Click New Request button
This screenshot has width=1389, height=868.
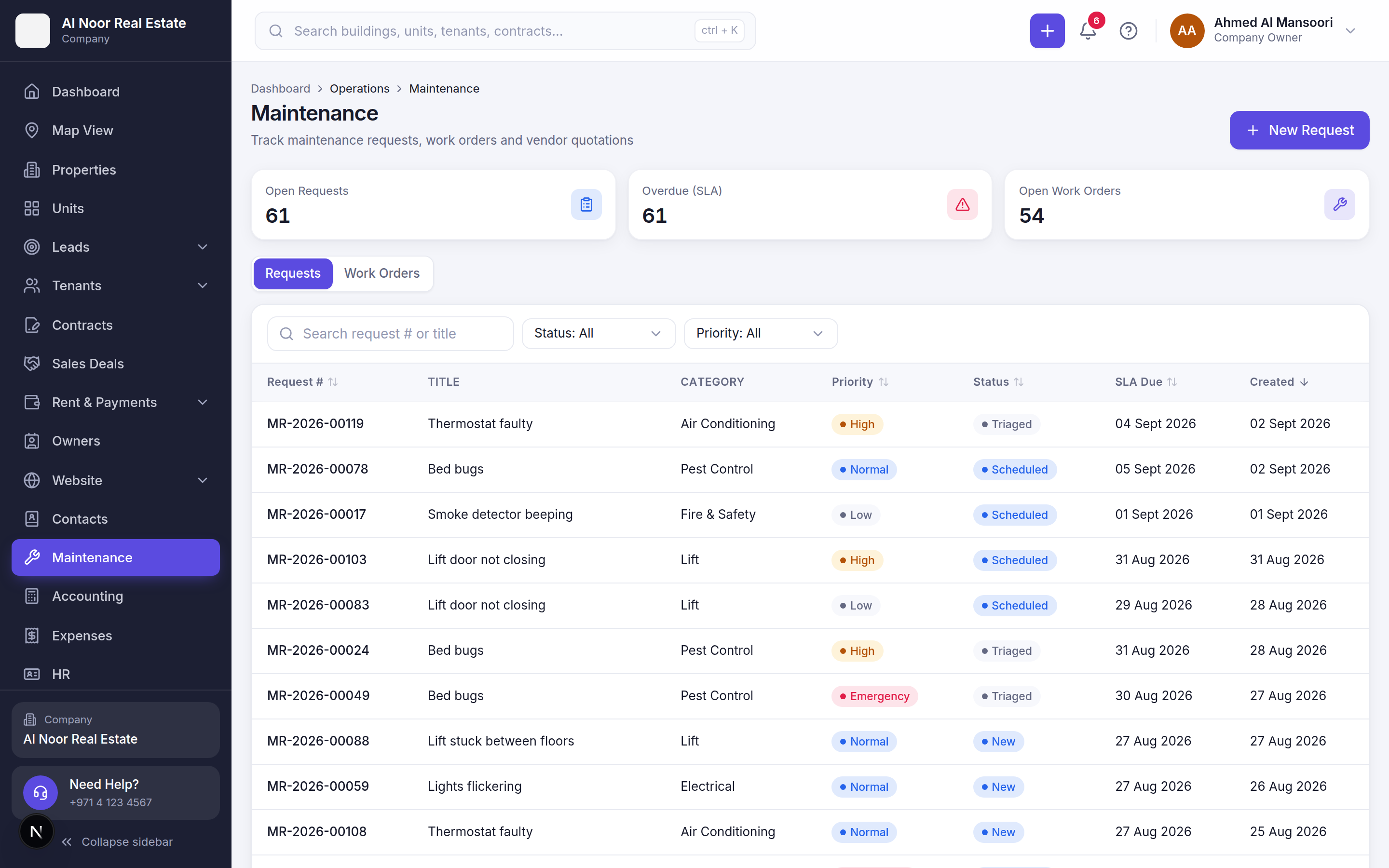(x=1299, y=130)
